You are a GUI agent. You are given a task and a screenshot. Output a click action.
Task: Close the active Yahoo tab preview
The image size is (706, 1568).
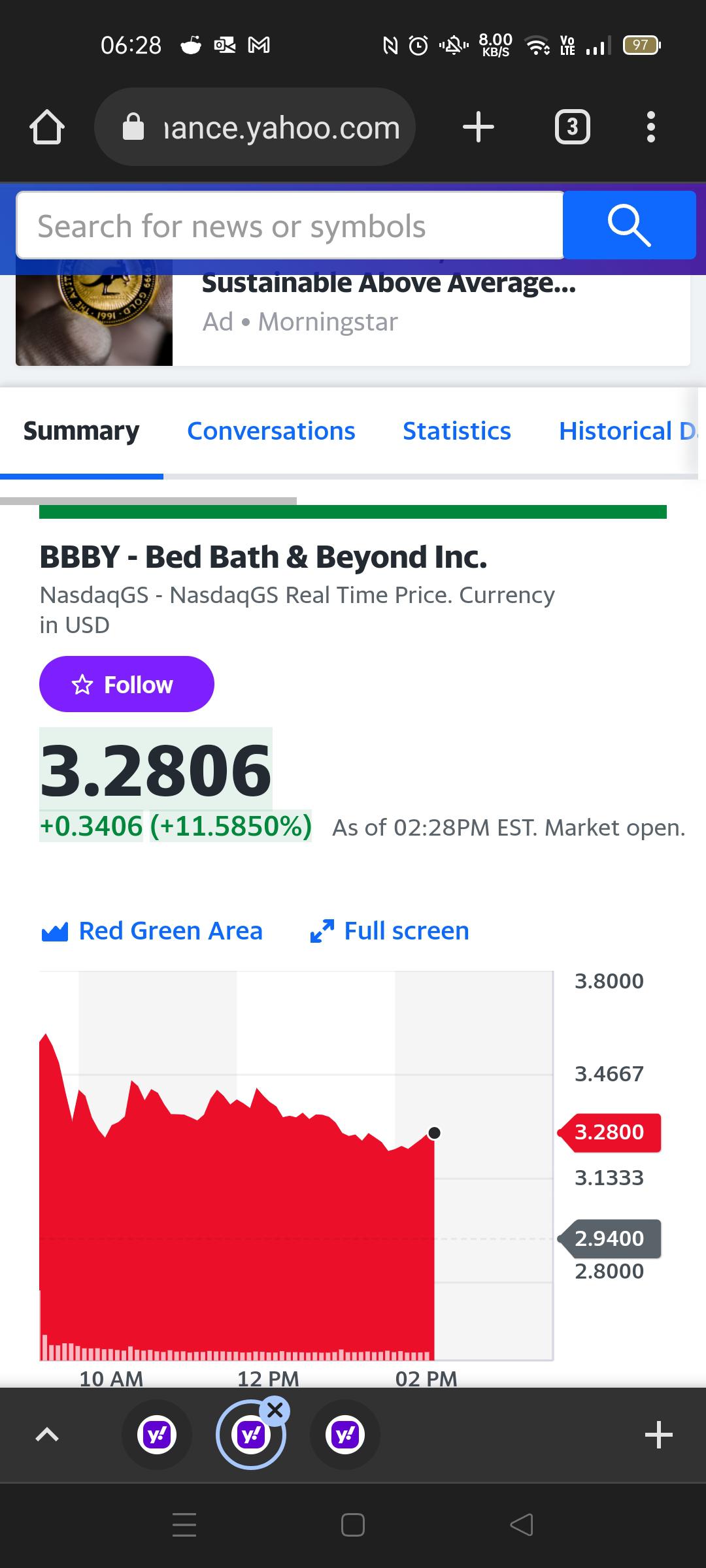coord(275,1411)
